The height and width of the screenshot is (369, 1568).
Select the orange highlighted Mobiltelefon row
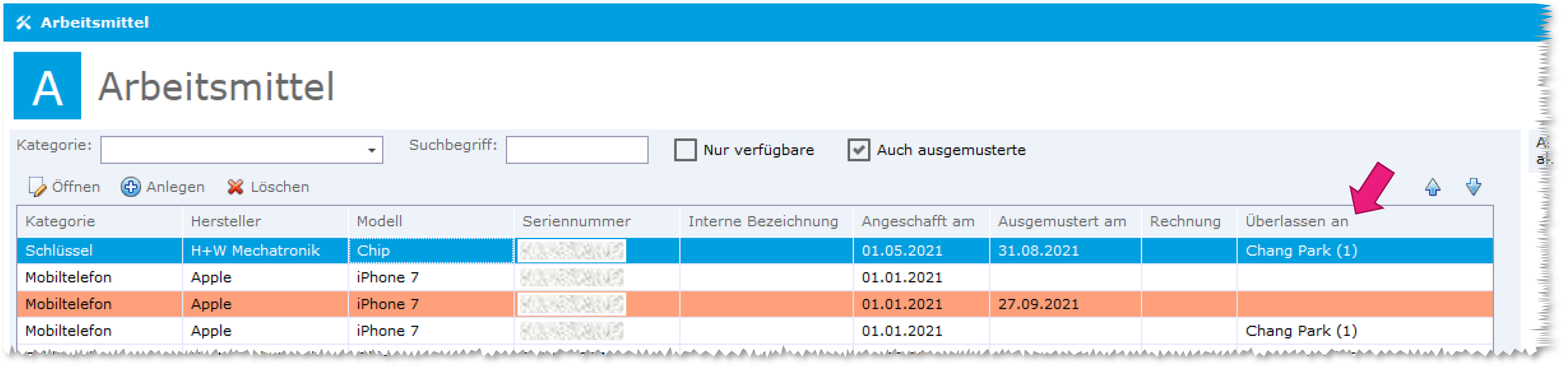[68, 304]
